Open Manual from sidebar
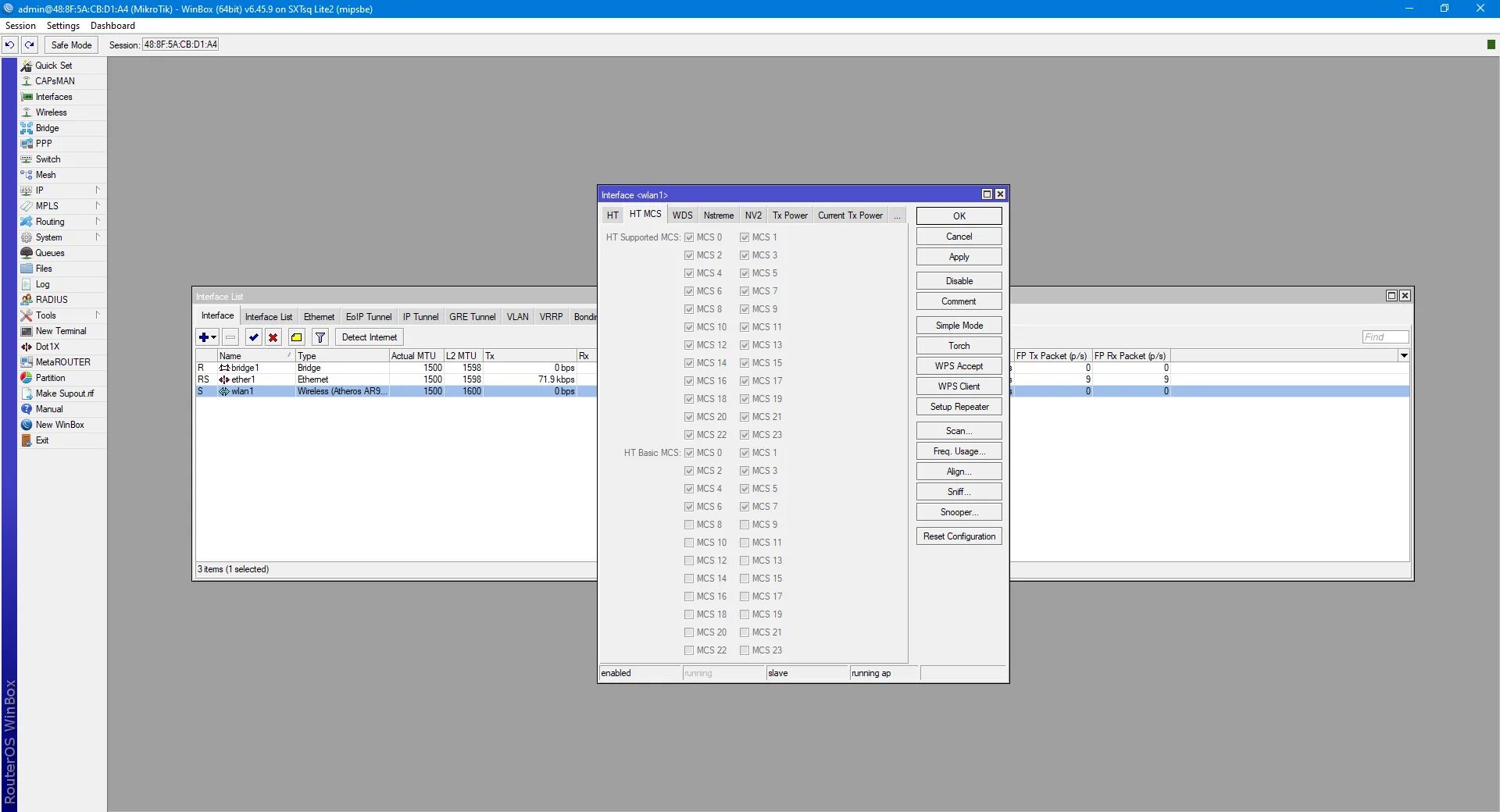Screen dimensions: 1500x812 (x=49, y=409)
